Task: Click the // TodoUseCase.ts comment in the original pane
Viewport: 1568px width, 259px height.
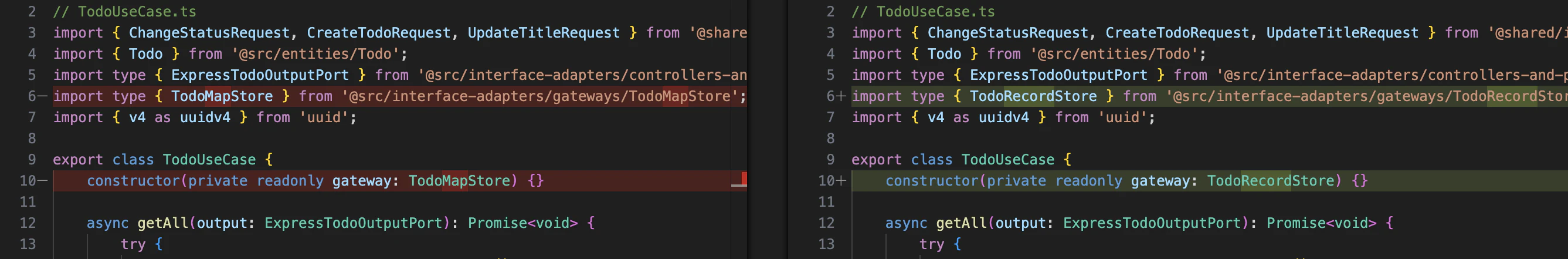Action: pyautogui.click(x=124, y=12)
